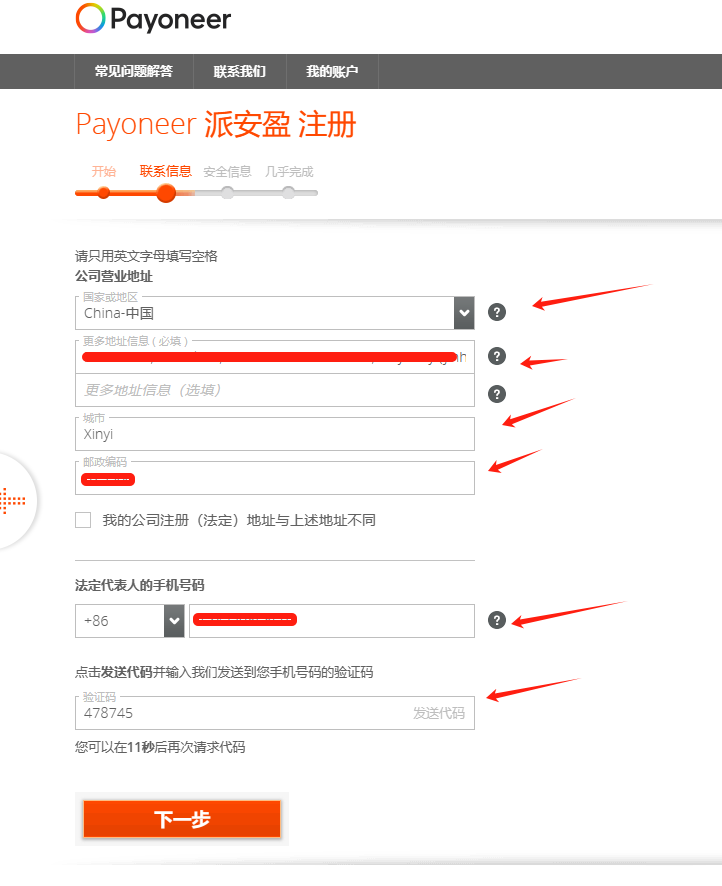This screenshot has height=886, width=722.
Task: Click 发送代码 to send code
Action: tap(439, 713)
